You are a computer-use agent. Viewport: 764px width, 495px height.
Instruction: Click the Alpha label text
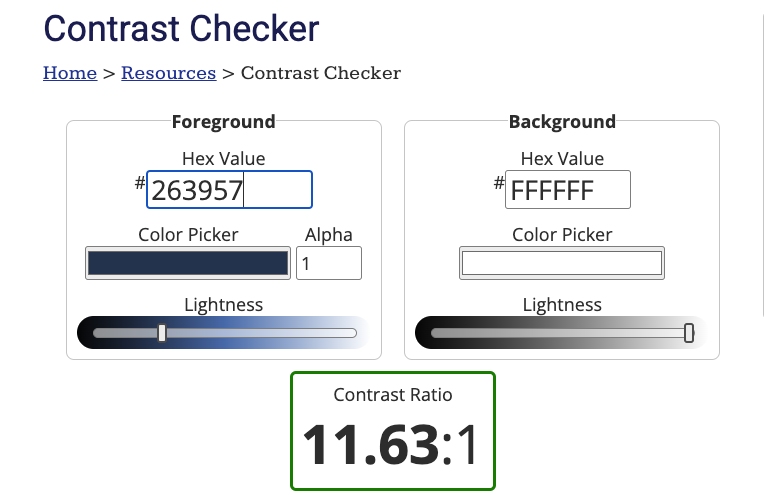[x=329, y=235]
